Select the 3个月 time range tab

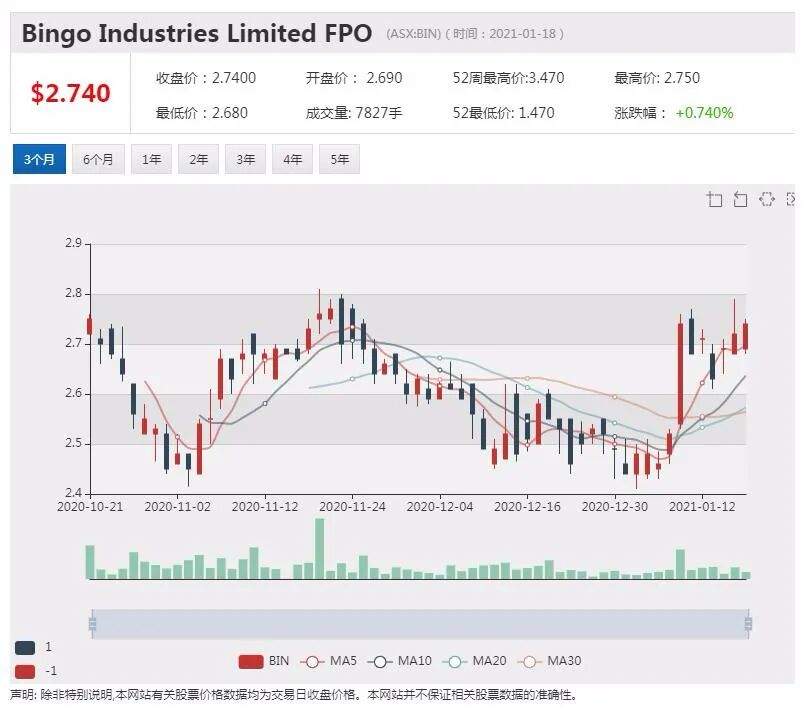(x=39, y=159)
